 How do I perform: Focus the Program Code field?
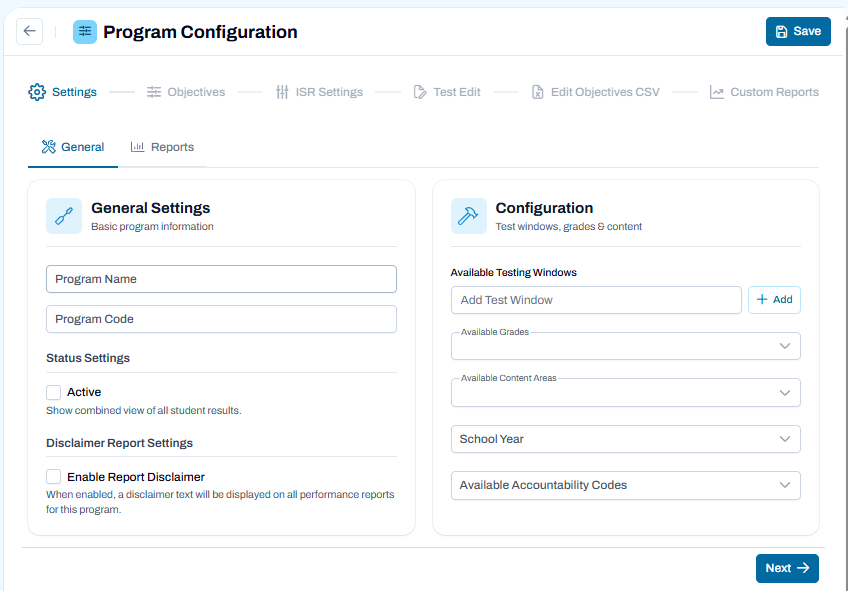pos(221,319)
